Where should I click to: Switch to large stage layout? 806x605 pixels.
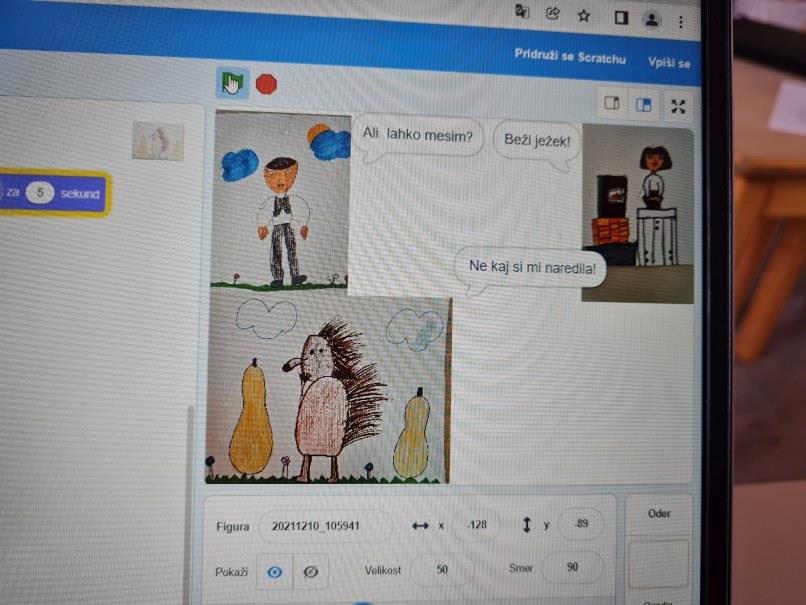coord(644,105)
